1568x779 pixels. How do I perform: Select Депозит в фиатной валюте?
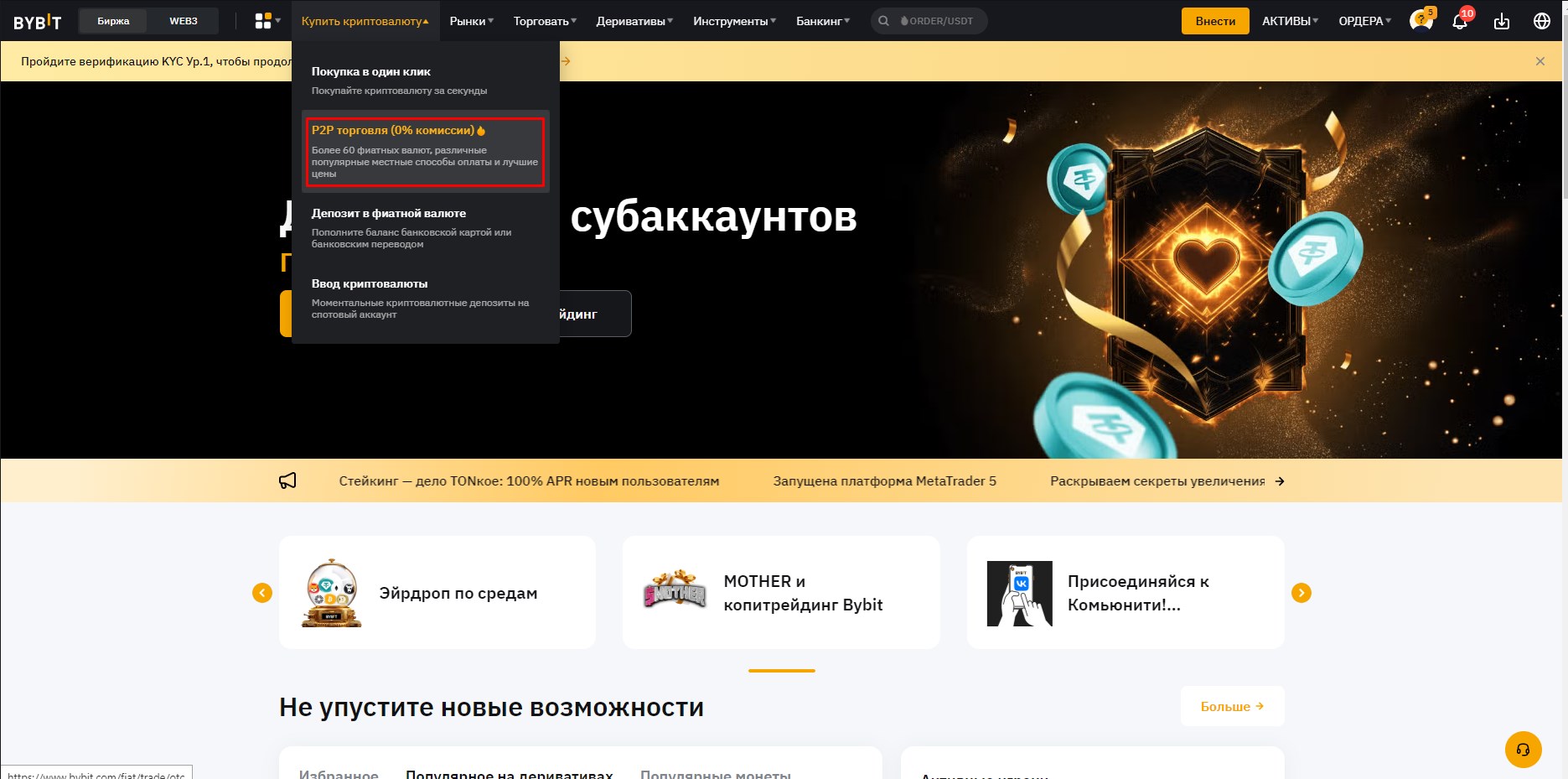[426, 228]
